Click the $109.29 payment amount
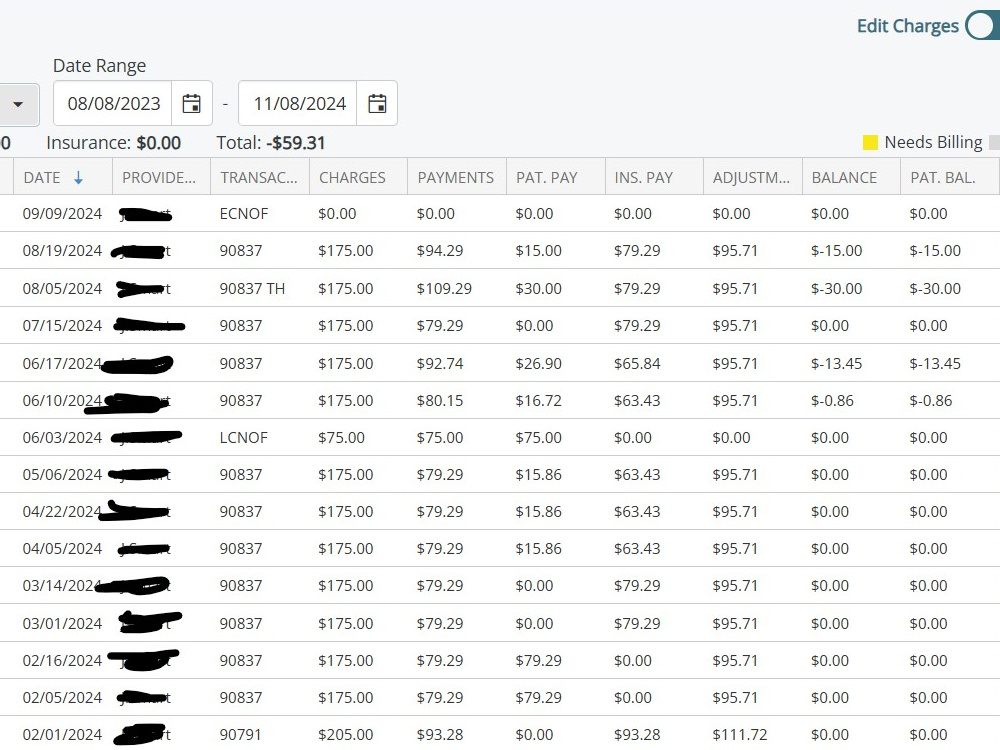The image size is (1000, 750). pyautogui.click(x=444, y=289)
